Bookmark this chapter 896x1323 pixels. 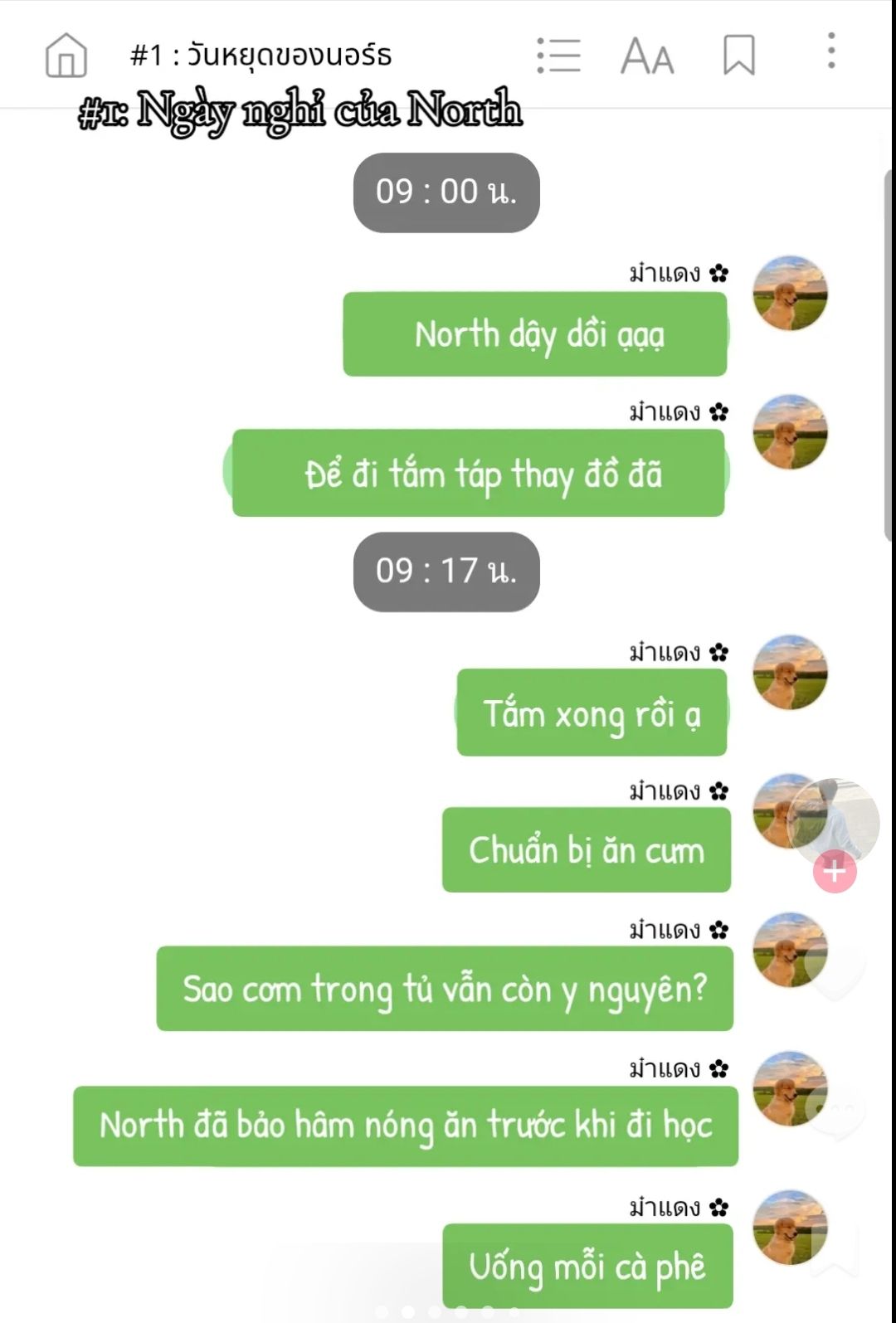click(738, 56)
